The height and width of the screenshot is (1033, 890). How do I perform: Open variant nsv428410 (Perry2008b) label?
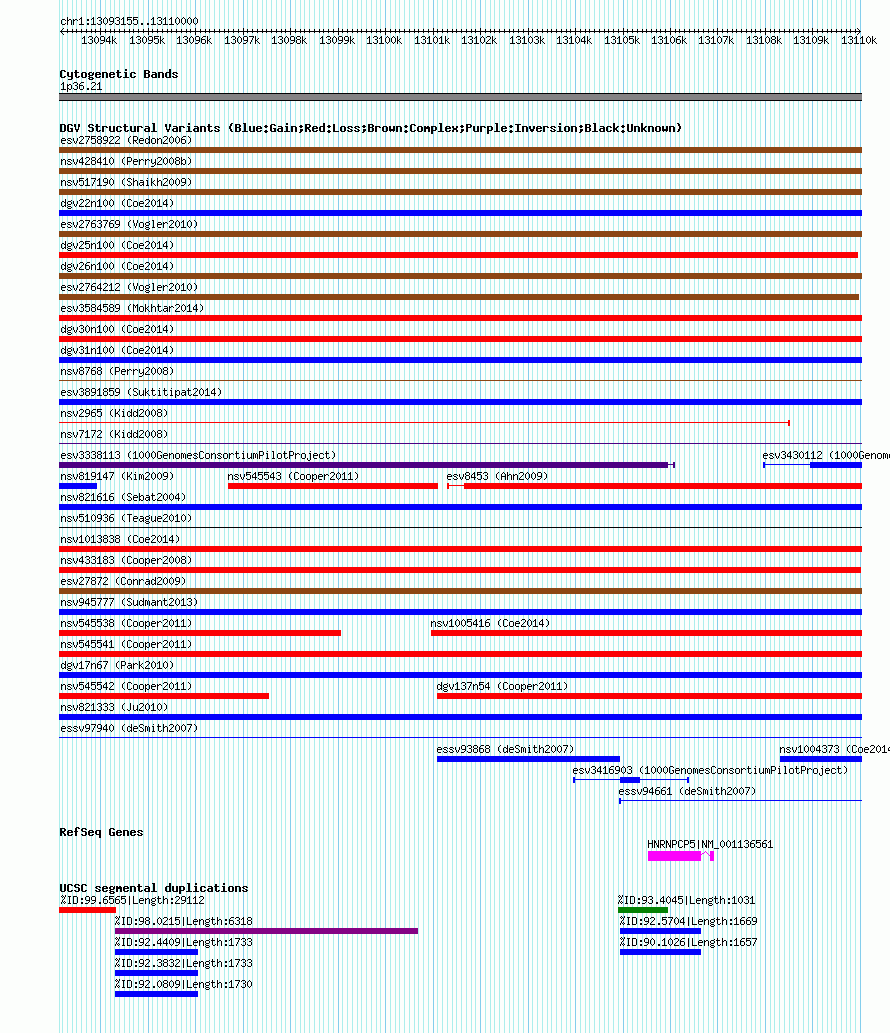pyautogui.click(x=126, y=161)
